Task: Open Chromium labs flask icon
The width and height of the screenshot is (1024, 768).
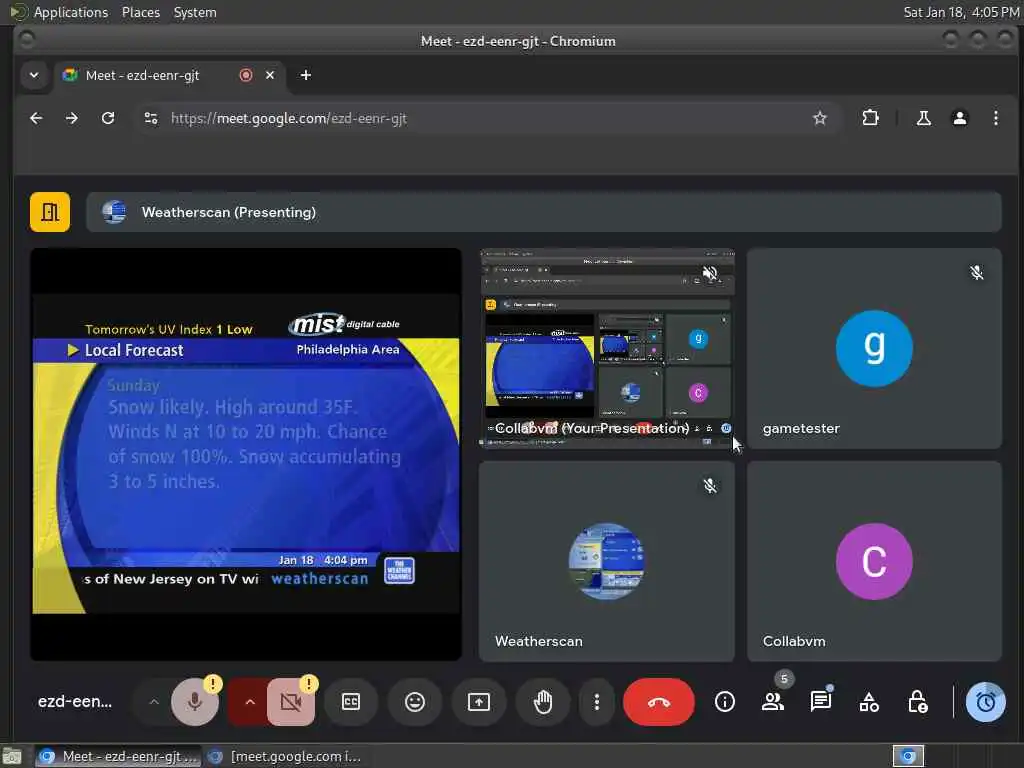Action: pyautogui.click(x=923, y=118)
